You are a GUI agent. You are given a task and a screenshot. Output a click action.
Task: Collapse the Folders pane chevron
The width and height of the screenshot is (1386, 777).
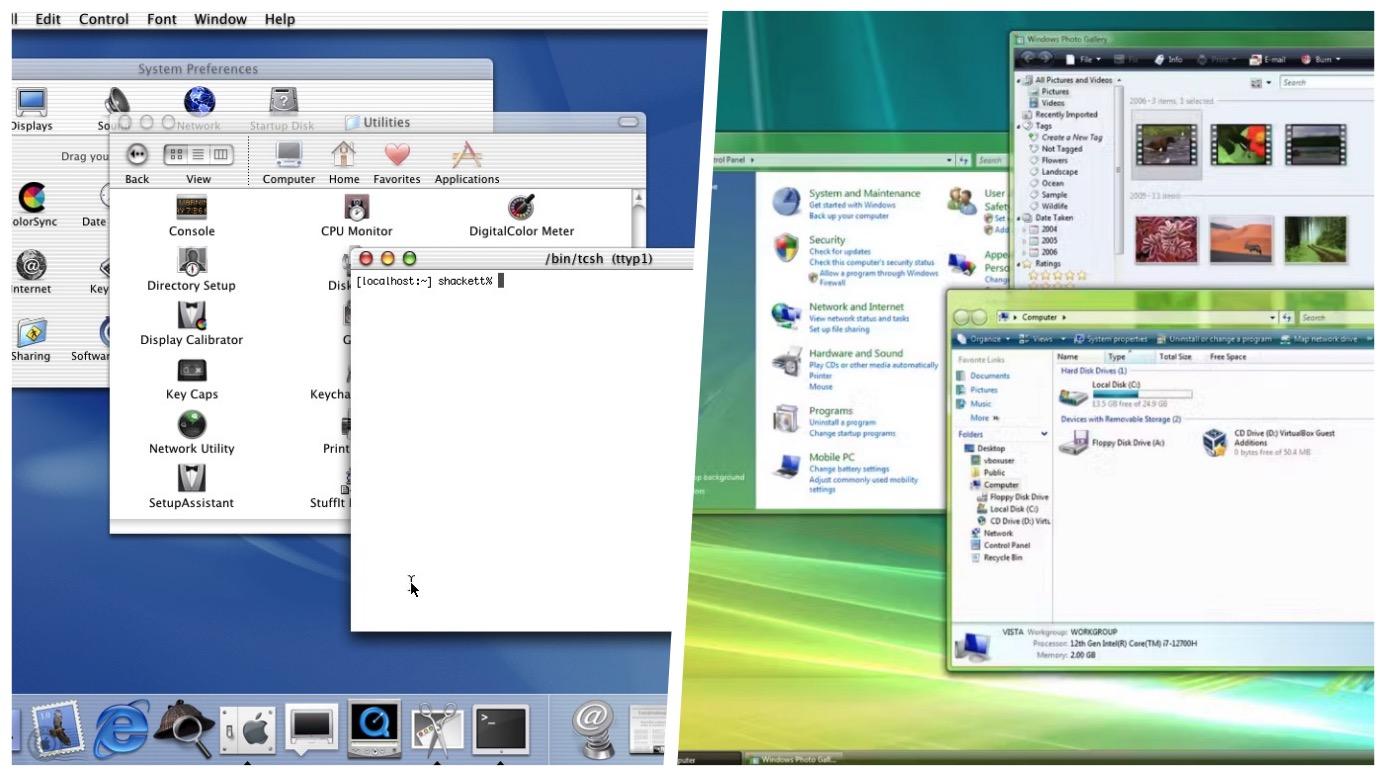pos(1045,434)
